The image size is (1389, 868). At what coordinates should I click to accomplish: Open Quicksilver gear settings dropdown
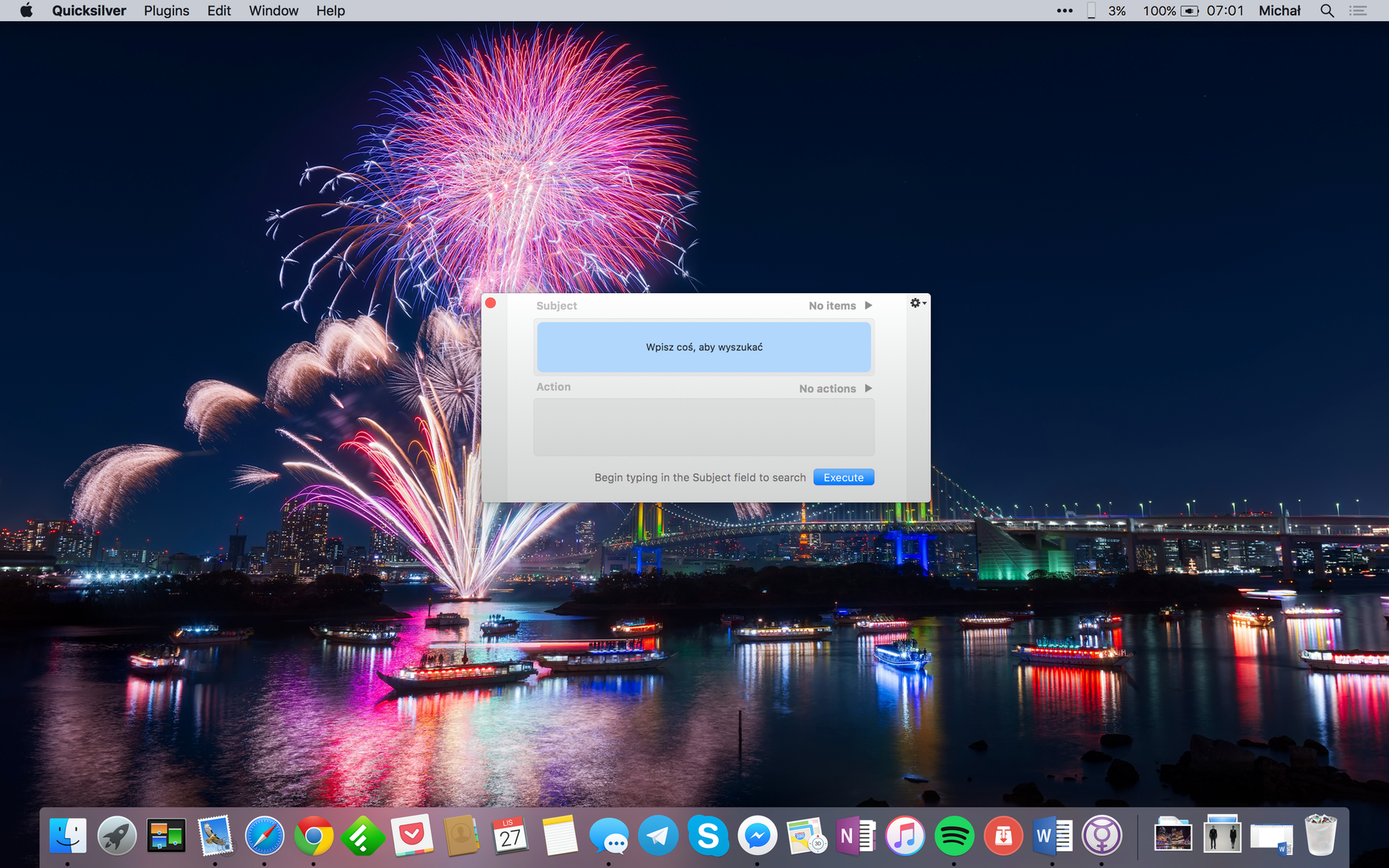(918, 303)
